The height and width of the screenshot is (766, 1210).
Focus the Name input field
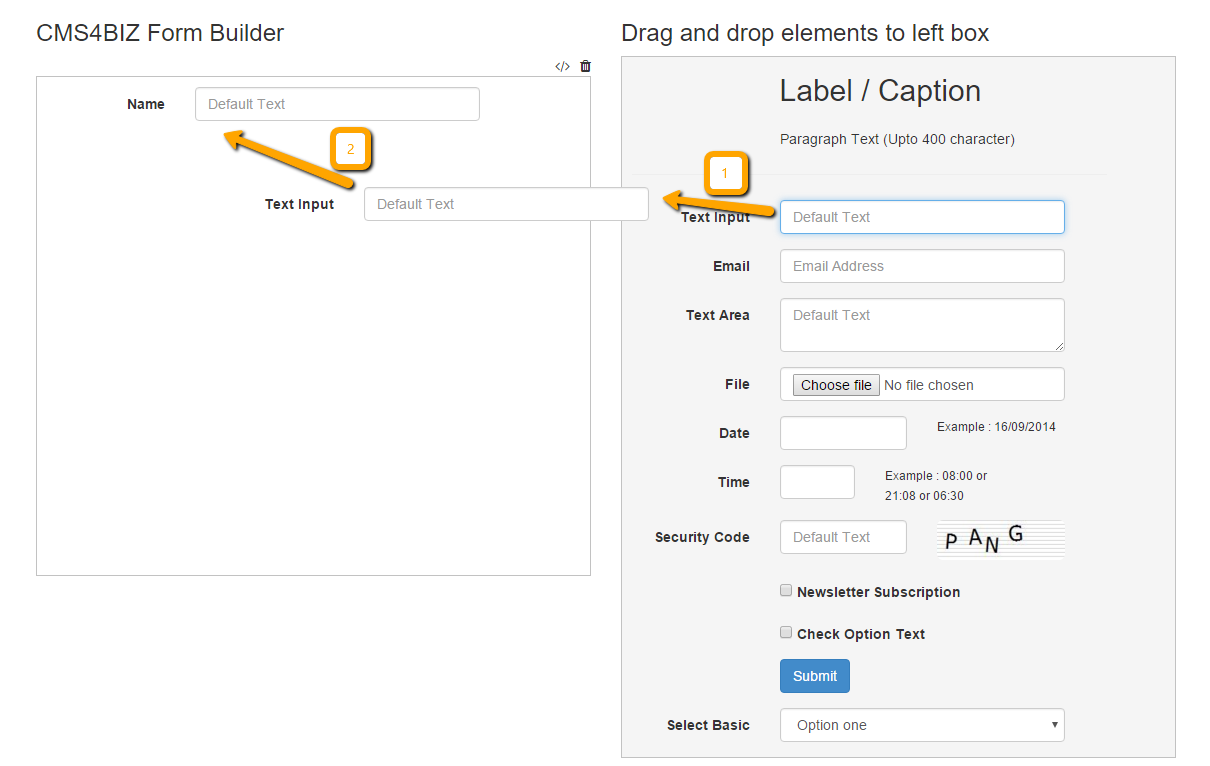click(x=337, y=104)
